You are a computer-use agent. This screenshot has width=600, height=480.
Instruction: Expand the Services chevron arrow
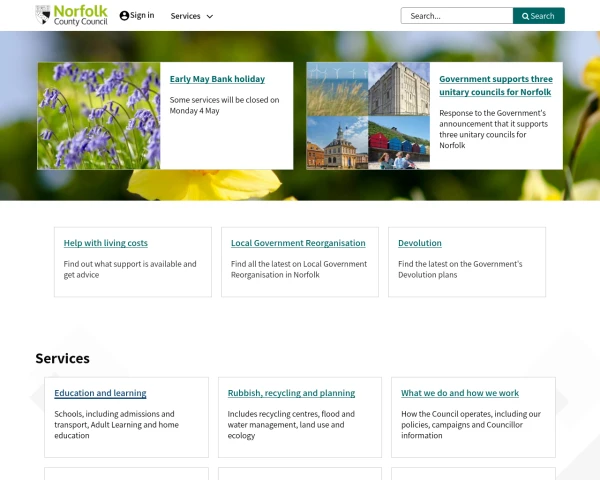(x=210, y=16)
